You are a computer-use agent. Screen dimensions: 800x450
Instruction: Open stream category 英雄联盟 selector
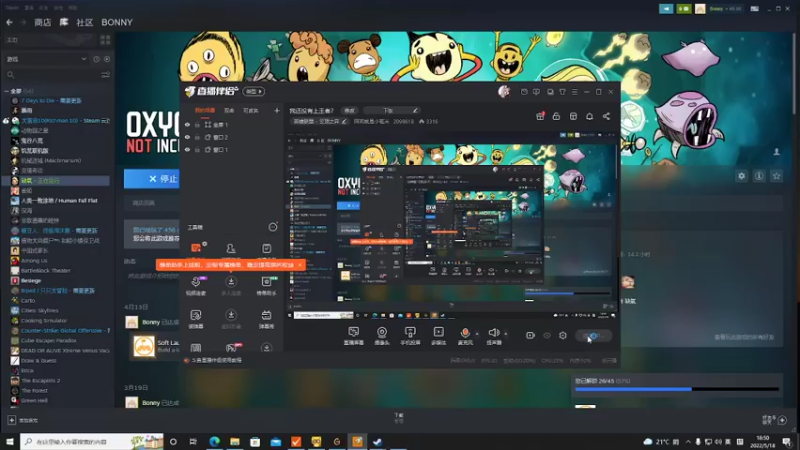320,121
